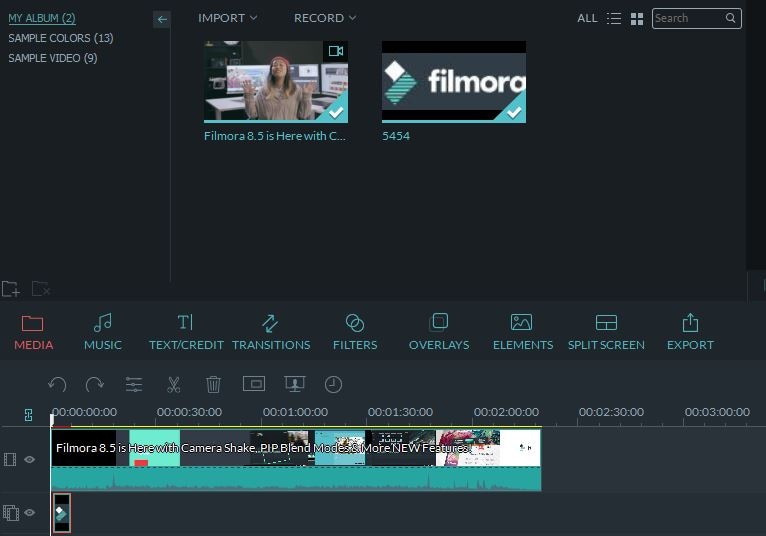This screenshot has width=766, height=536.
Task: Open the TRANSITIONS tab
Action: pos(271,332)
